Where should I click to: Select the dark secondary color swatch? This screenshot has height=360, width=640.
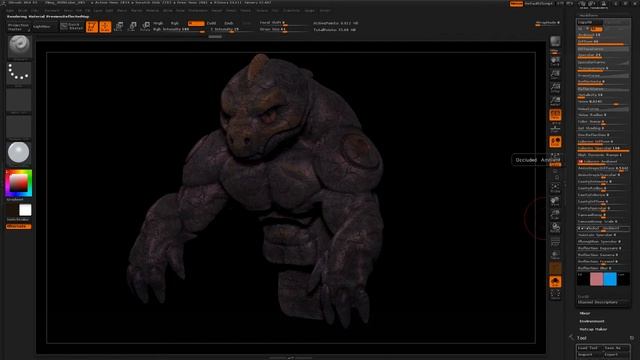coord(12,210)
